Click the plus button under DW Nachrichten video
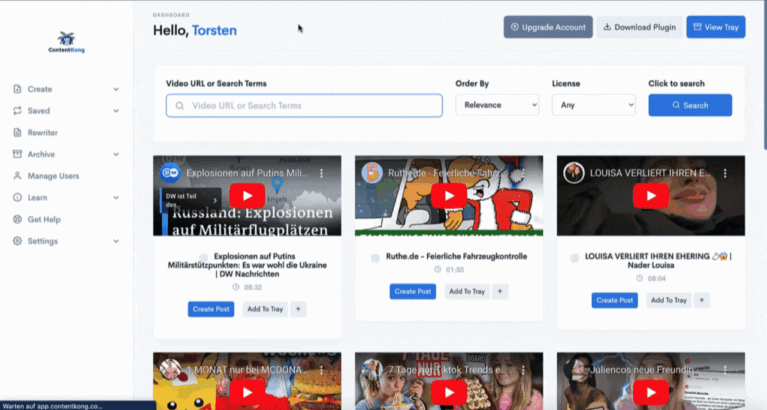Image resolution: width=767 pixels, height=410 pixels. tap(298, 309)
